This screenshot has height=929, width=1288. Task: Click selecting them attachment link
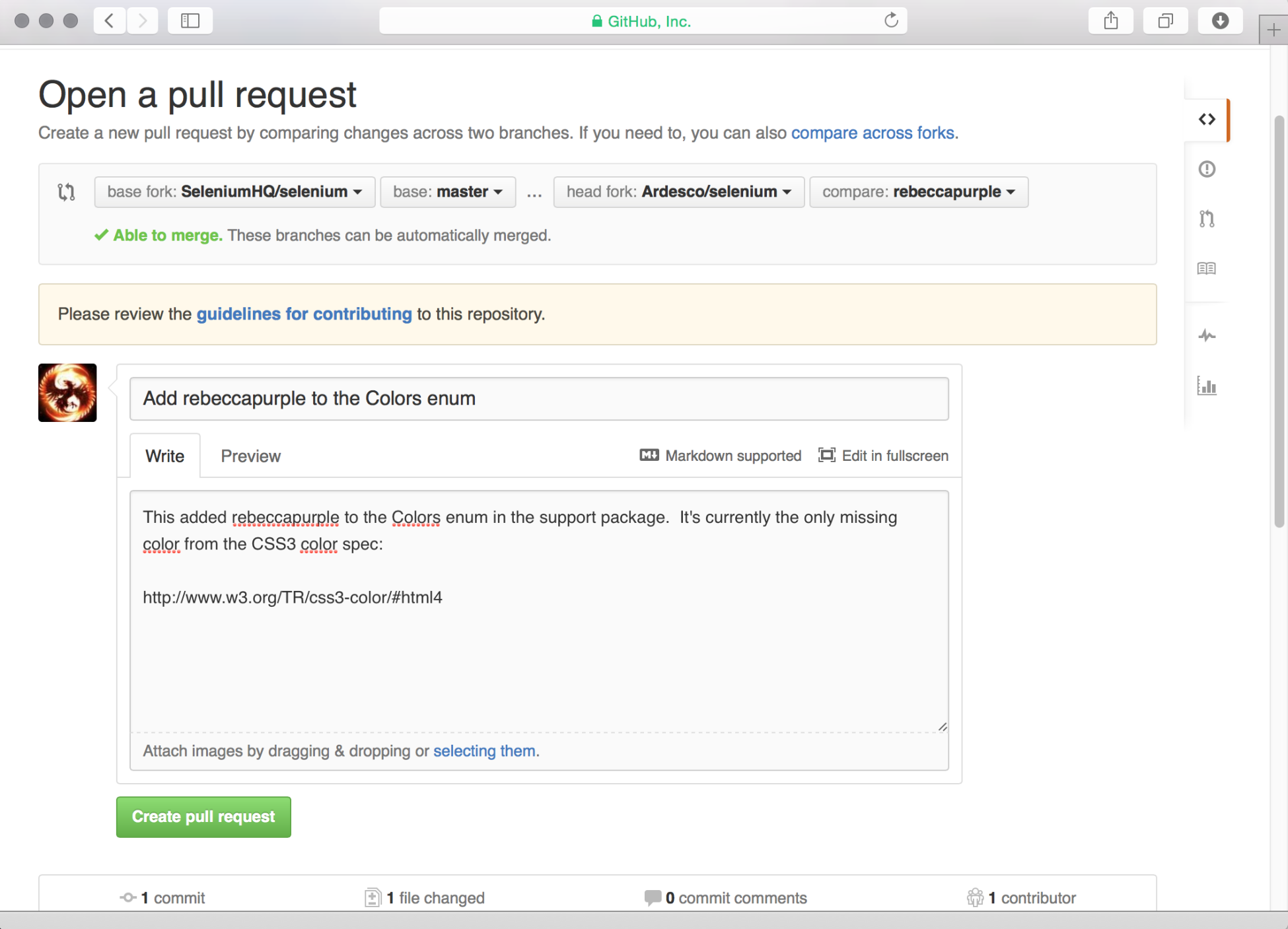coord(484,751)
